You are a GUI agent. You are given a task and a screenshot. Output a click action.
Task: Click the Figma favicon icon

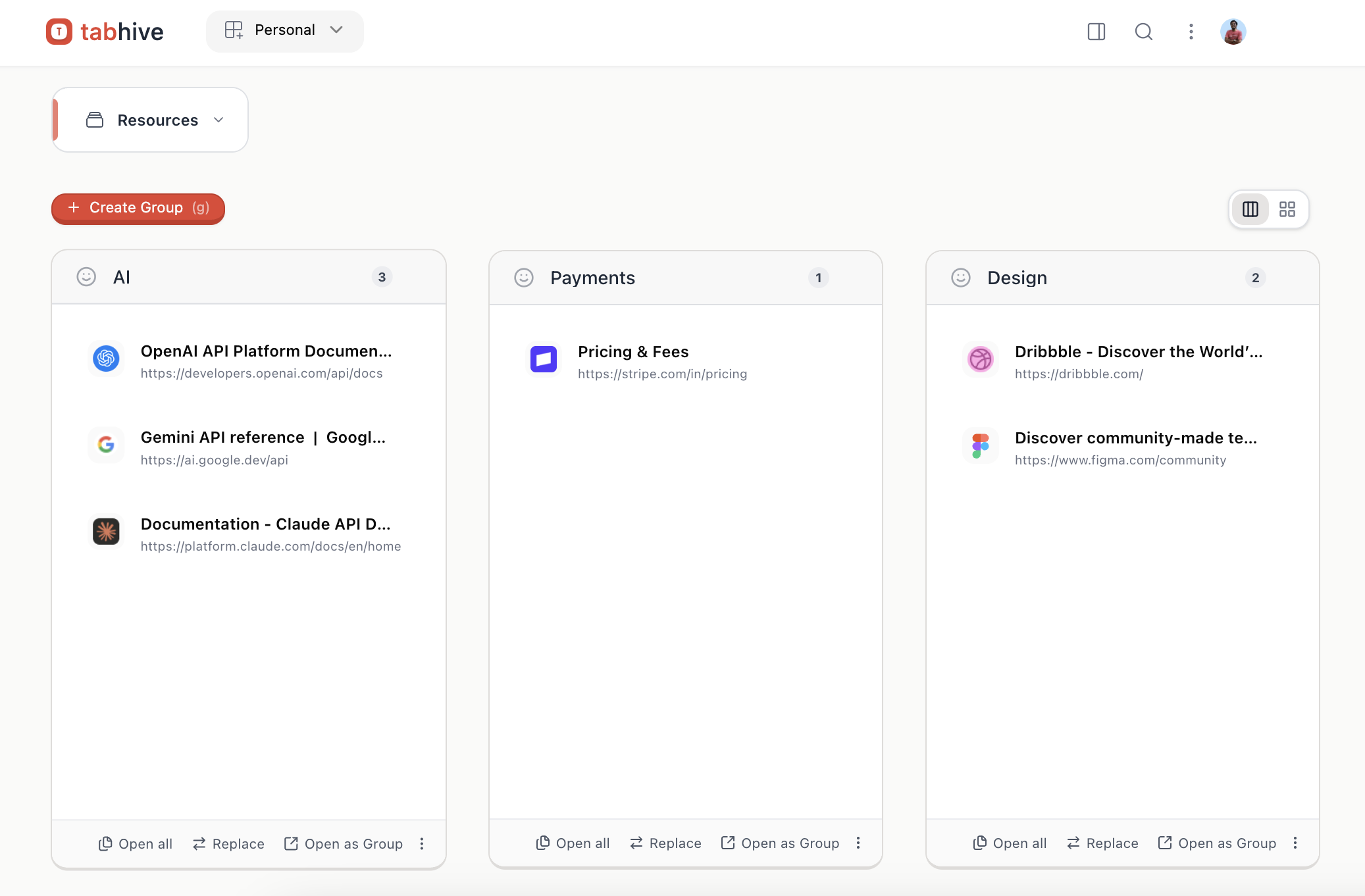[x=981, y=445]
